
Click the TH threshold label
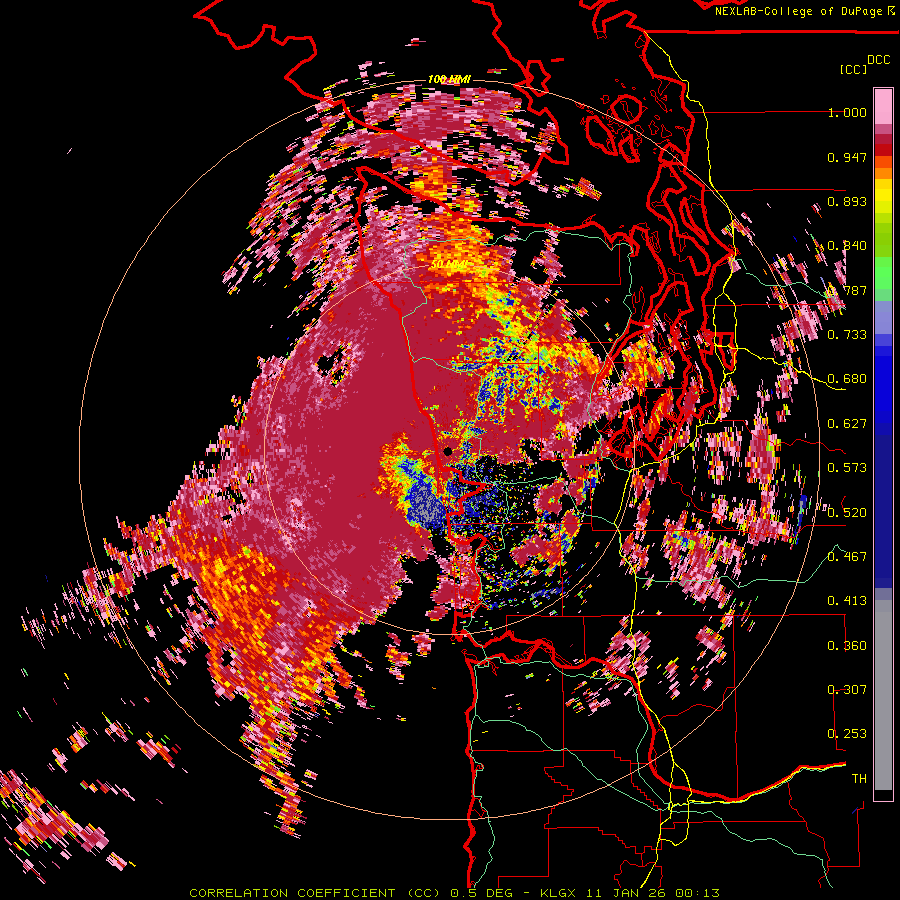859,778
